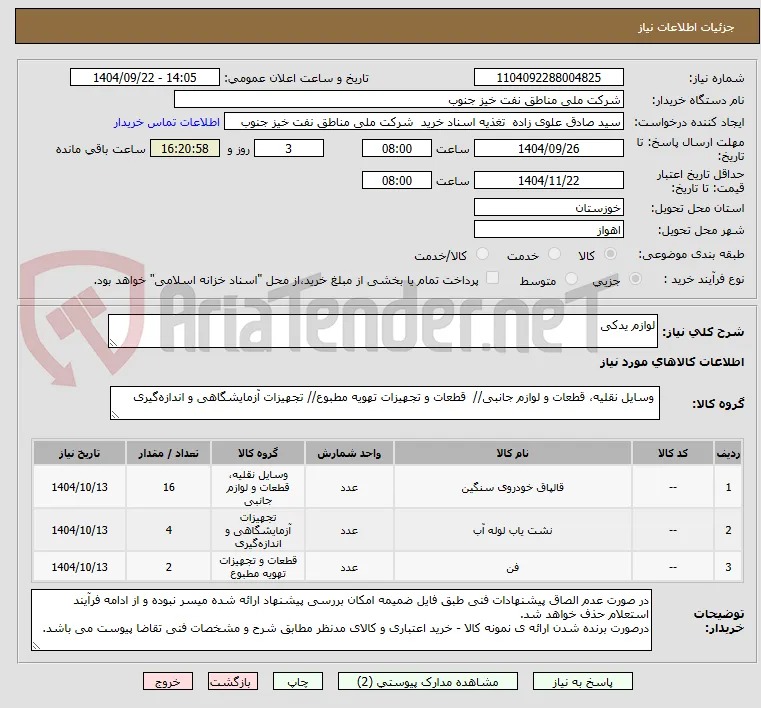Click the استان محل تحویل field خوزستان
761x708 pixels.
[548, 208]
